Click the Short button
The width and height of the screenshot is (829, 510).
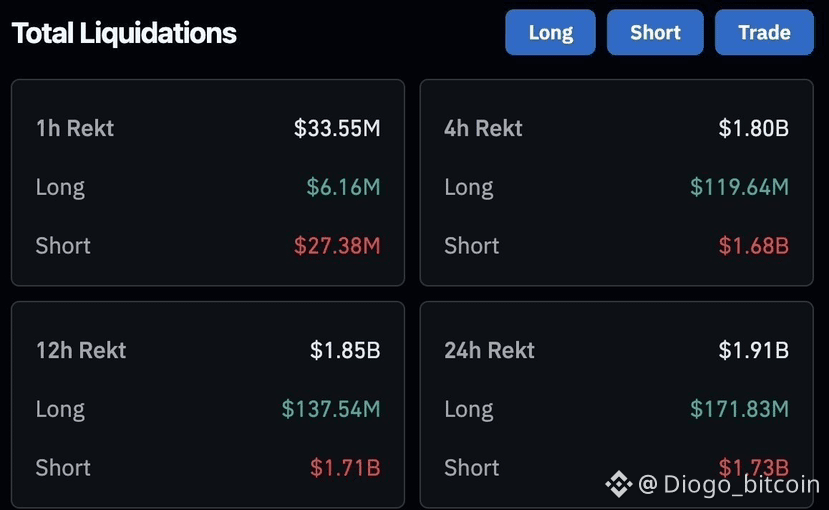coord(655,32)
